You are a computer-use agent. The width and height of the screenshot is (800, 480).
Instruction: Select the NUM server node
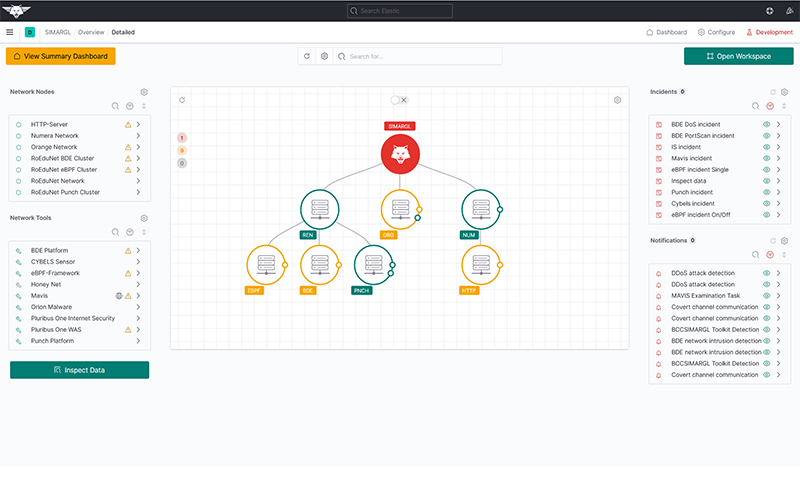point(481,209)
